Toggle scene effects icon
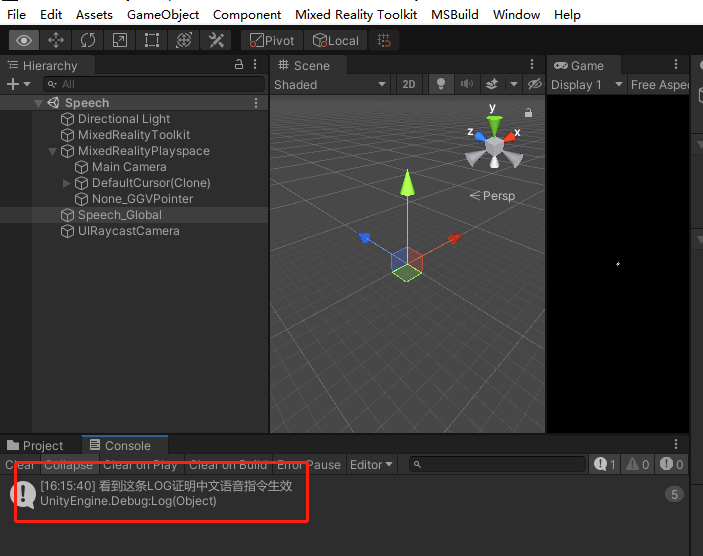Image resolution: width=703 pixels, height=556 pixels. (492, 84)
